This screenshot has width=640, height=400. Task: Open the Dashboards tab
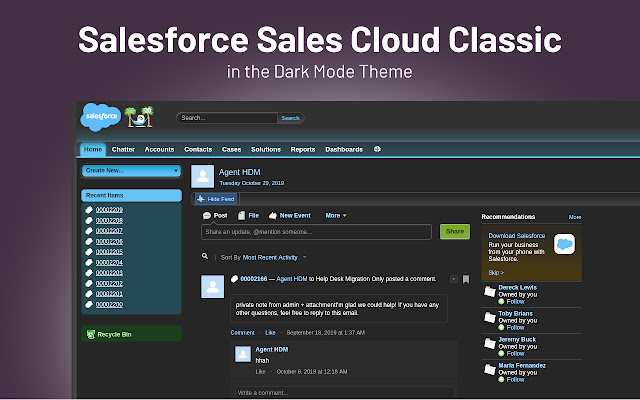coord(344,149)
